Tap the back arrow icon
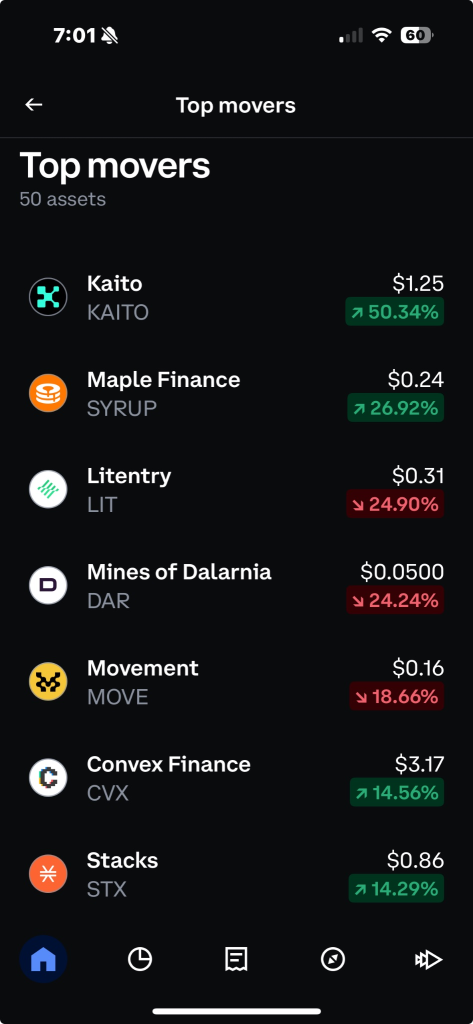 click(x=33, y=104)
